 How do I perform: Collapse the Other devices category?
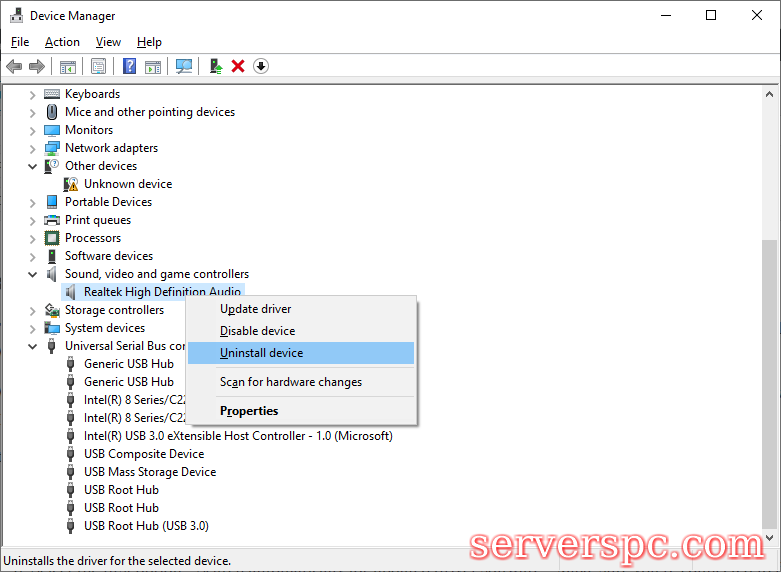point(33,166)
